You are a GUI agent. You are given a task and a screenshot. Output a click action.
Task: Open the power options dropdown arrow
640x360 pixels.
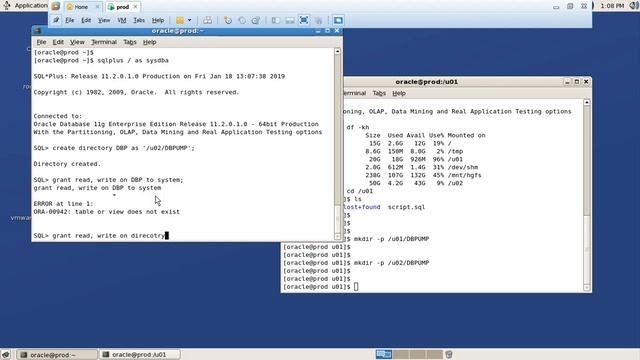click(x=189, y=20)
